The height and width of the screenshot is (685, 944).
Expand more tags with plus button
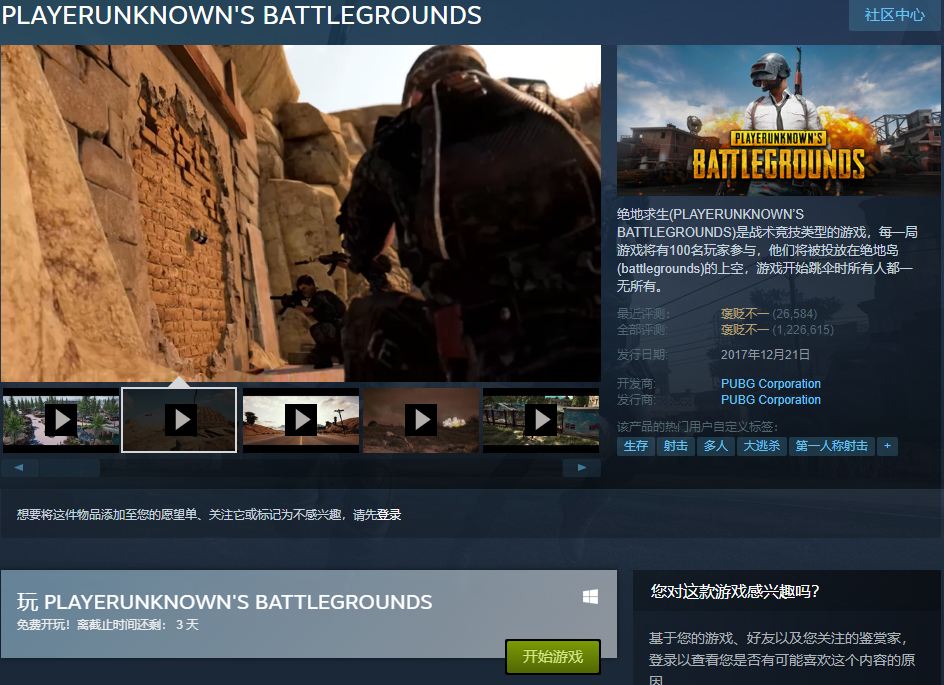pos(886,446)
